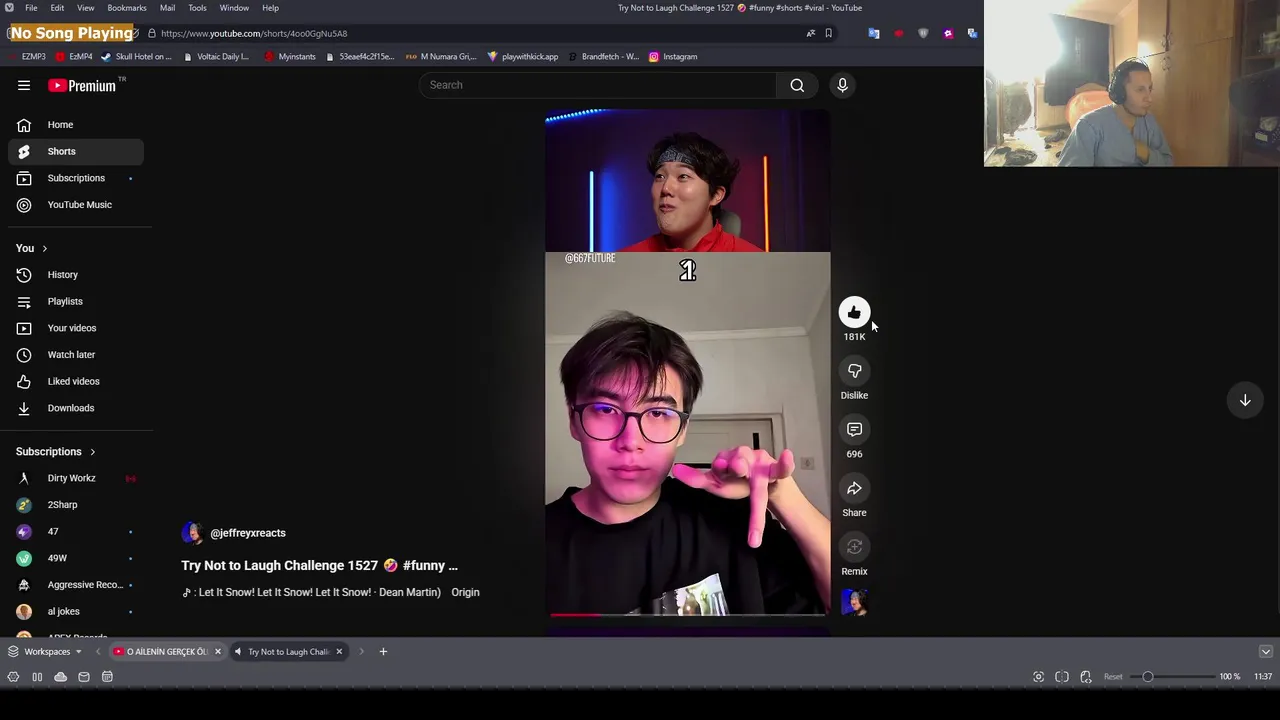
Task: Open the @jeffreyxreacts channel link
Action: click(248, 533)
